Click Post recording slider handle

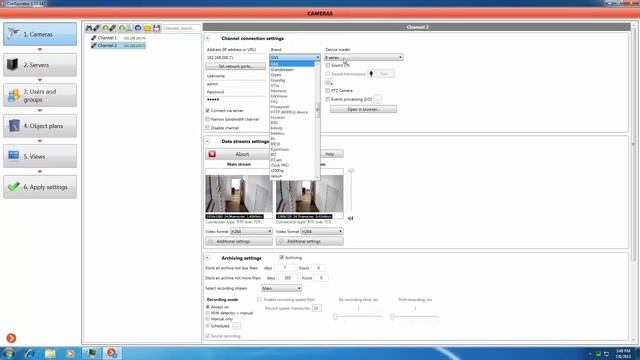pos(392,316)
